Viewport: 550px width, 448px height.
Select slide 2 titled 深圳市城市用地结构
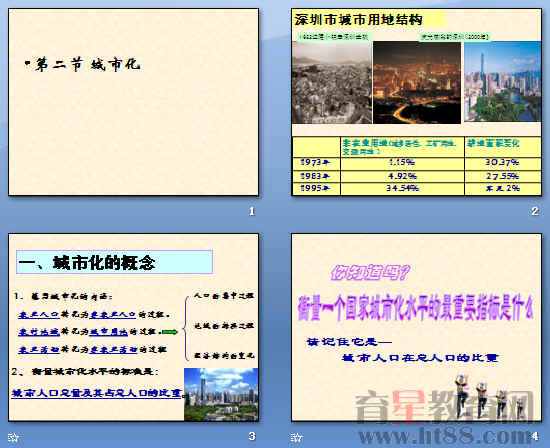coord(416,102)
